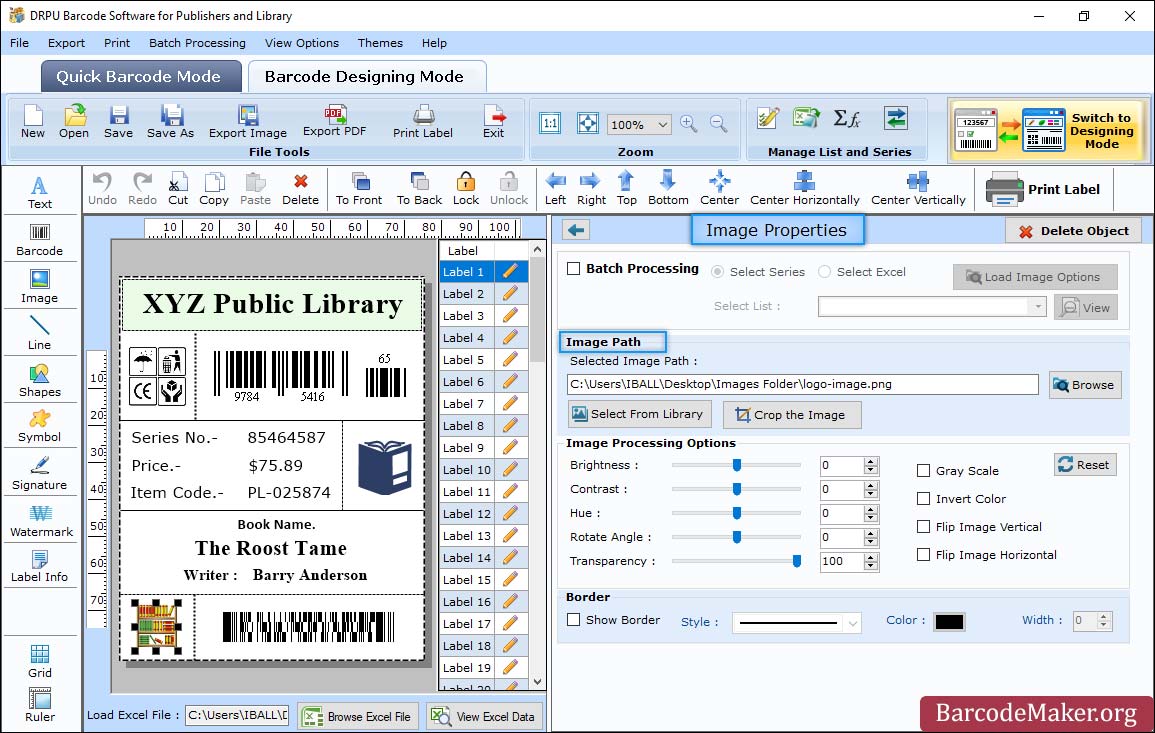
Task: Click the 1:1 actual size zoom icon
Action: (550, 123)
